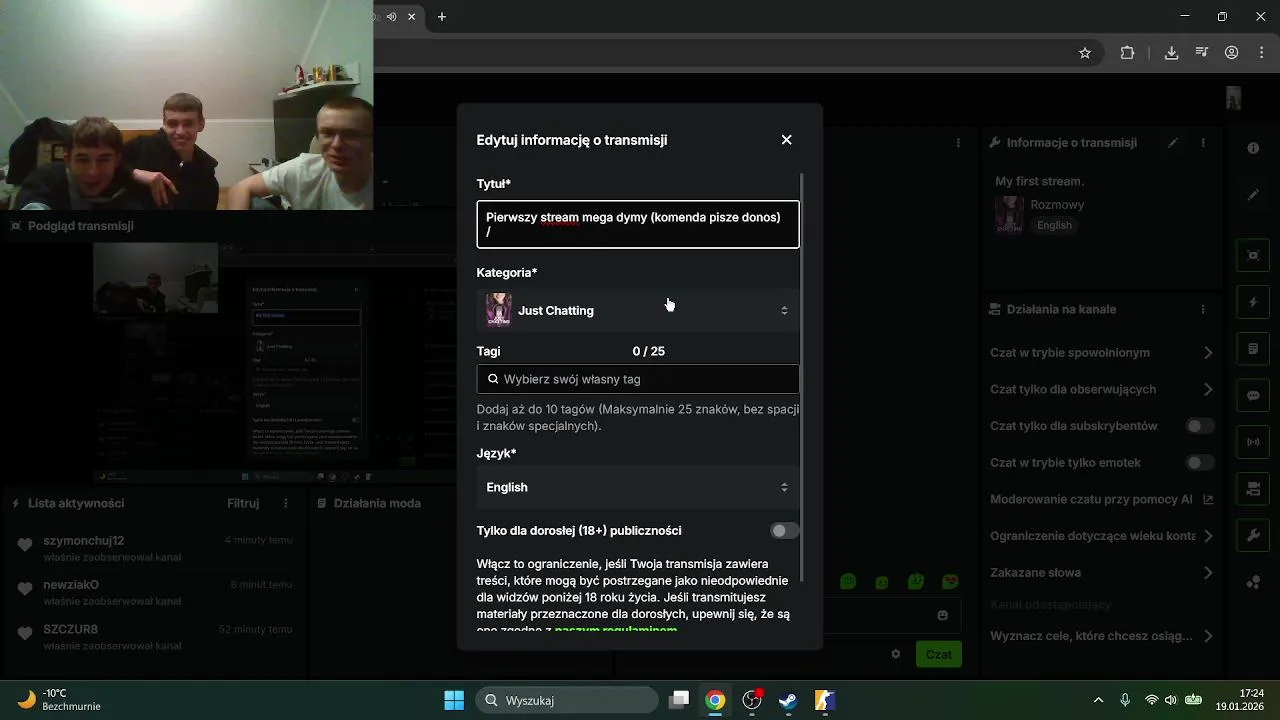The height and width of the screenshot is (720, 1280).
Task: Click the three-dots cluster icon in right sidebar
Action: pos(1253,583)
